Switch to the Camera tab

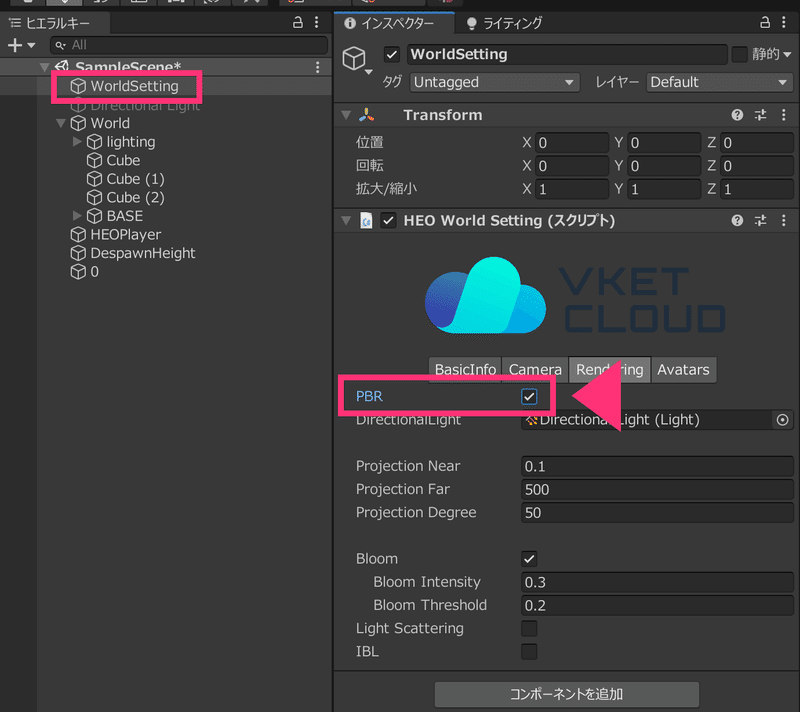coord(535,369)
